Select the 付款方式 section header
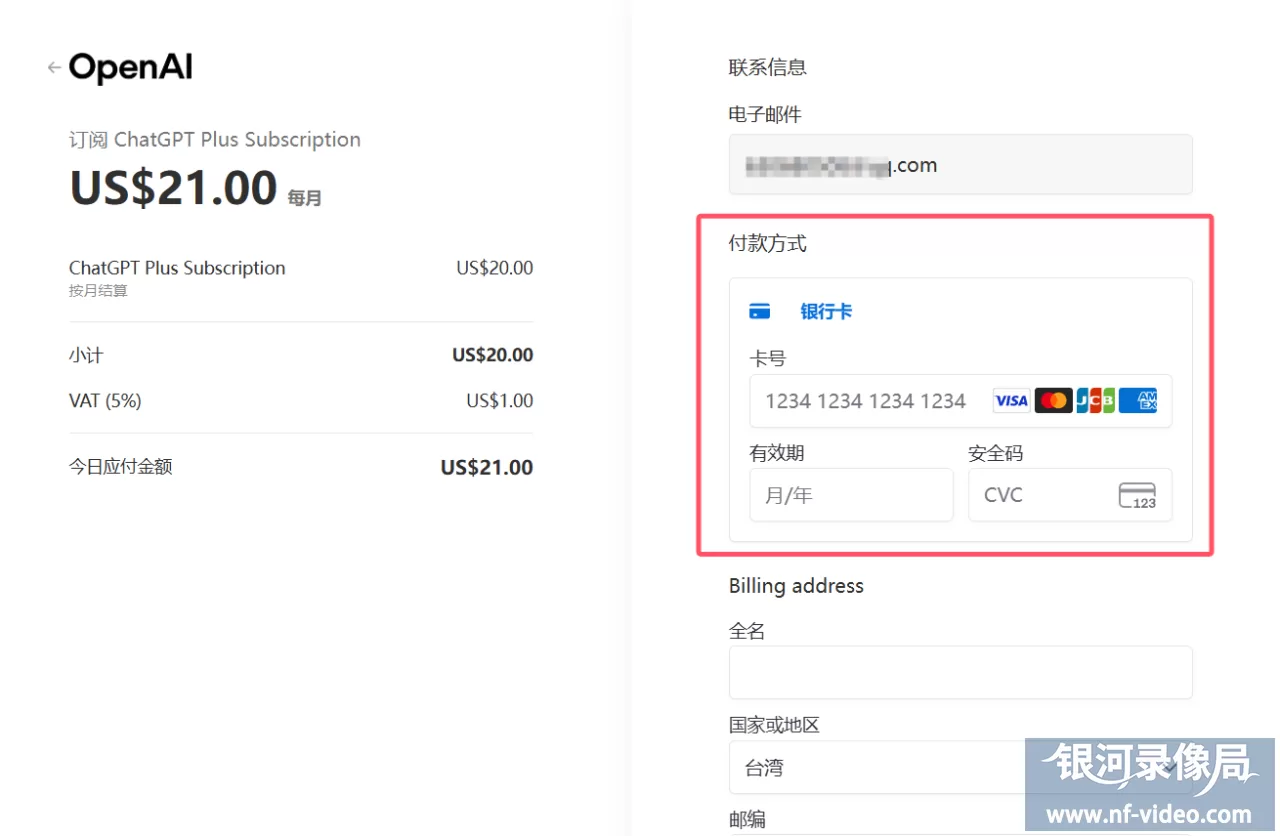The height and width of the screenshot is (836, 1280). coord(767,243)
